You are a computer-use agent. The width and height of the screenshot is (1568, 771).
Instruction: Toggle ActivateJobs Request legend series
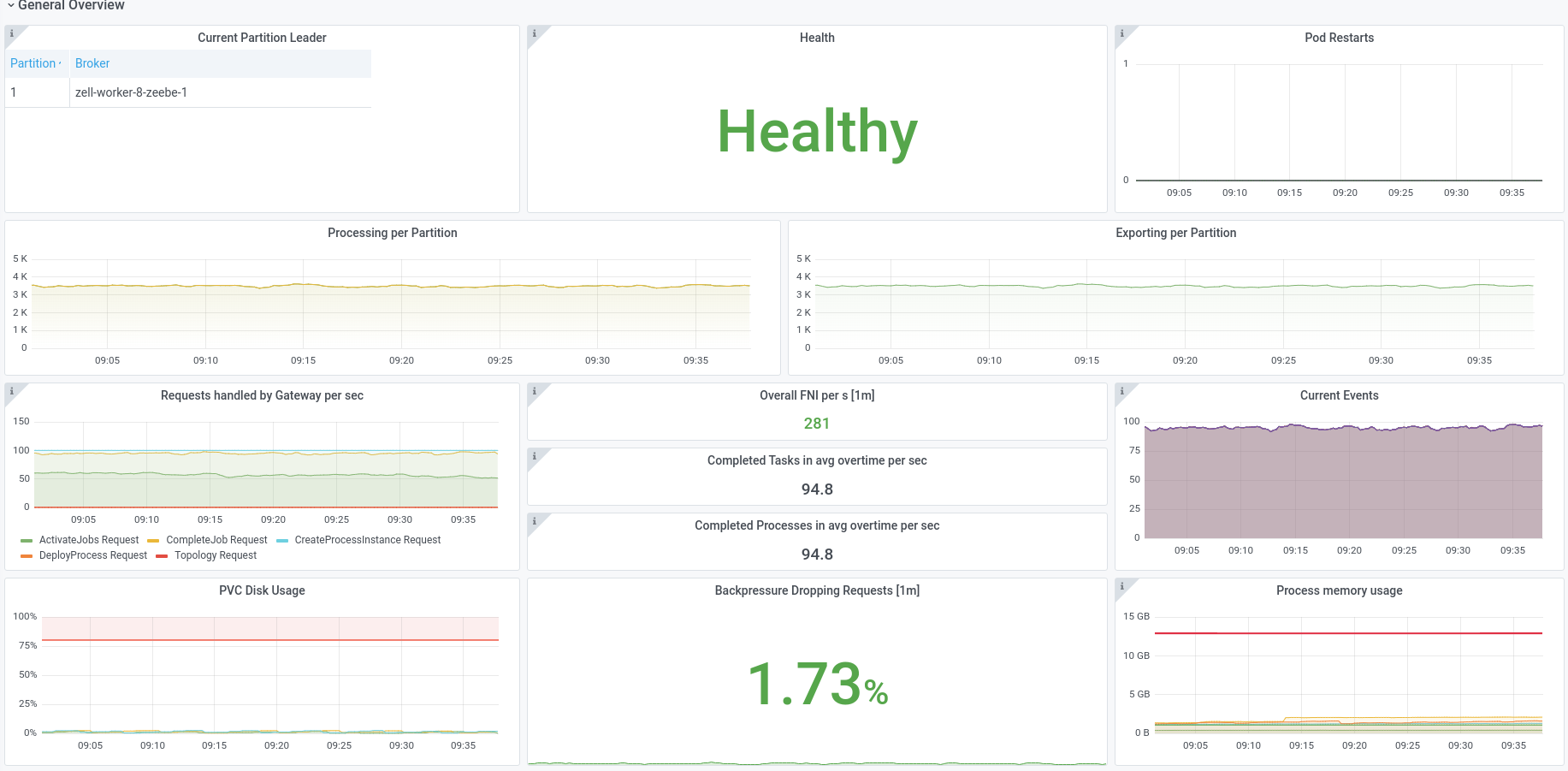pyautogui.click(x=89, y=540)
